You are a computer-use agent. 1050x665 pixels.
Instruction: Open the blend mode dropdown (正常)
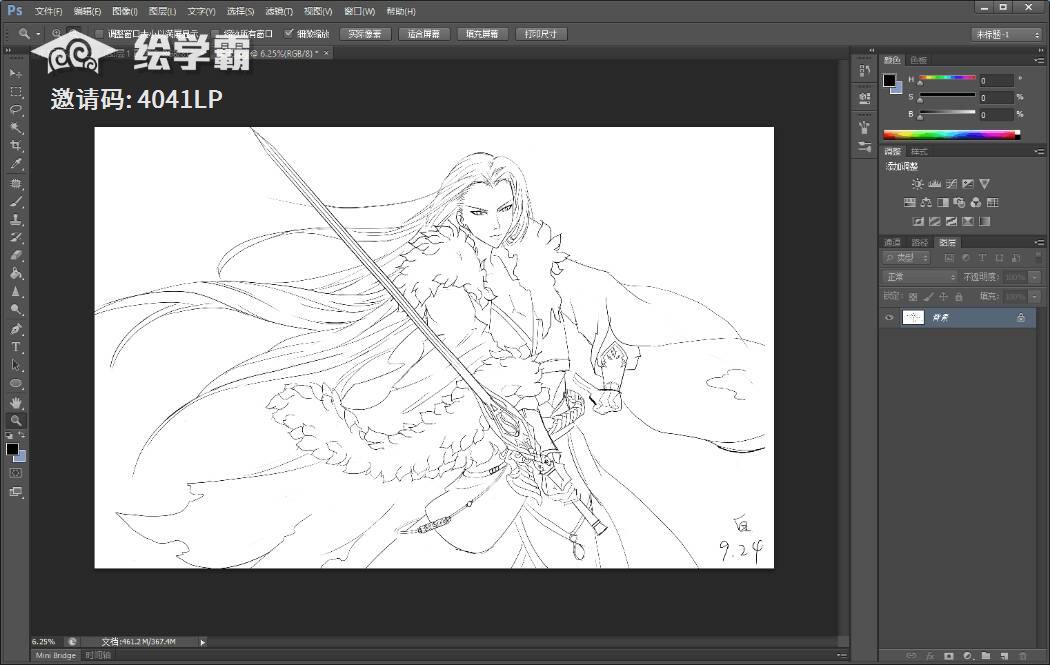click(920, 277)
